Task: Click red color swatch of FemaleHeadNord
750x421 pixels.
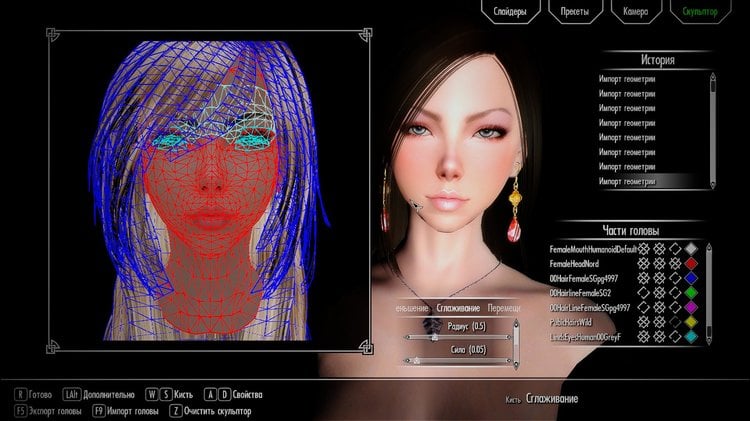Action: click(691, 264)
